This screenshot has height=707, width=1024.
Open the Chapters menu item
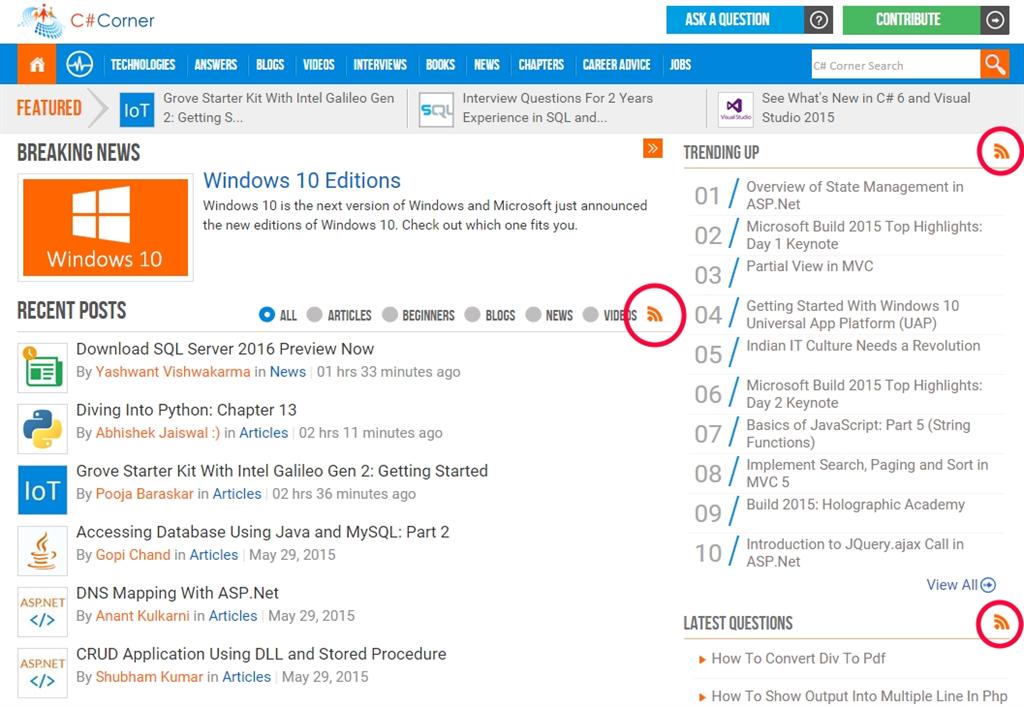point(541,65)
